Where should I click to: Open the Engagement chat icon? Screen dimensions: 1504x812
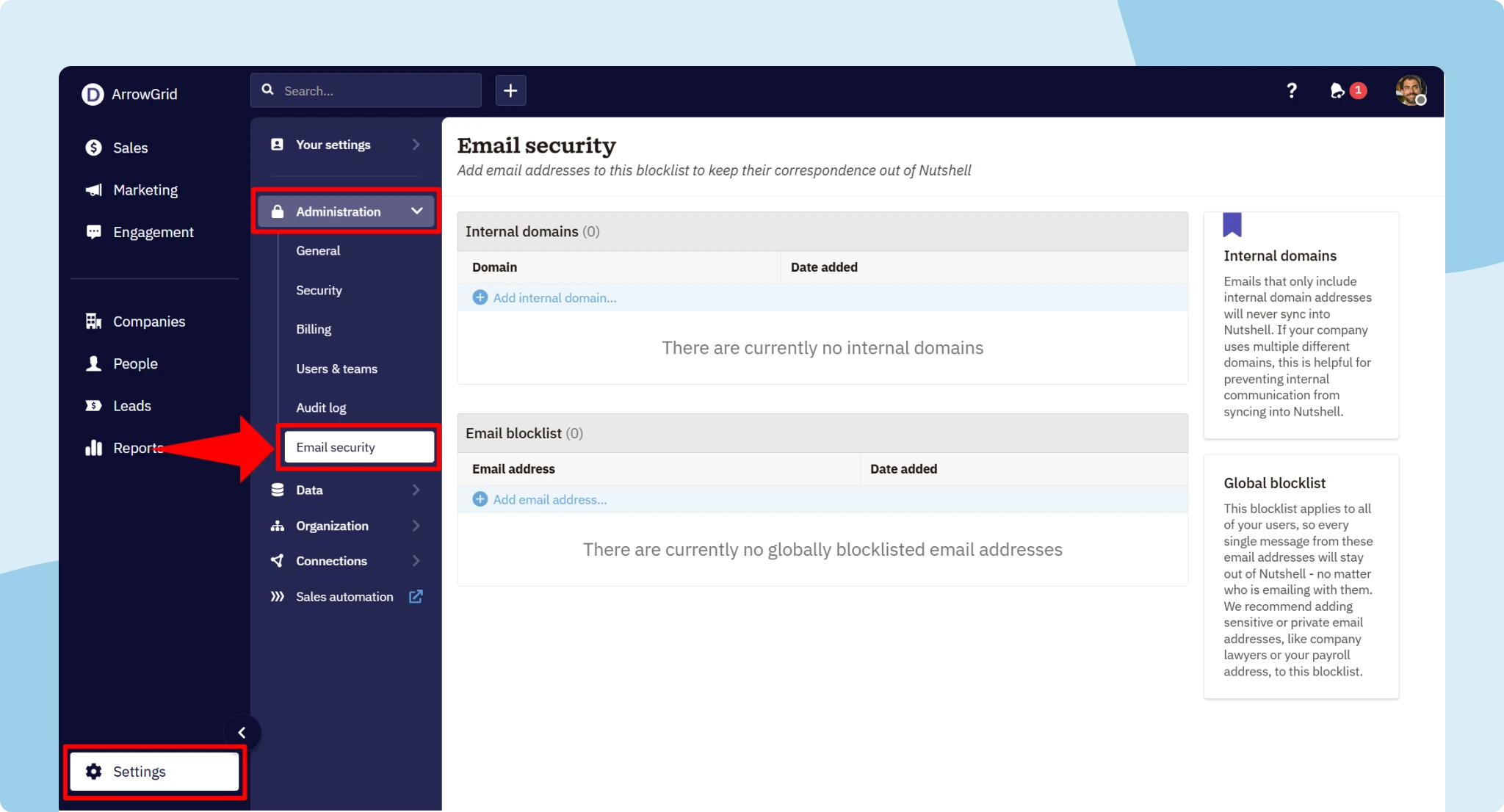coord(93,231)
